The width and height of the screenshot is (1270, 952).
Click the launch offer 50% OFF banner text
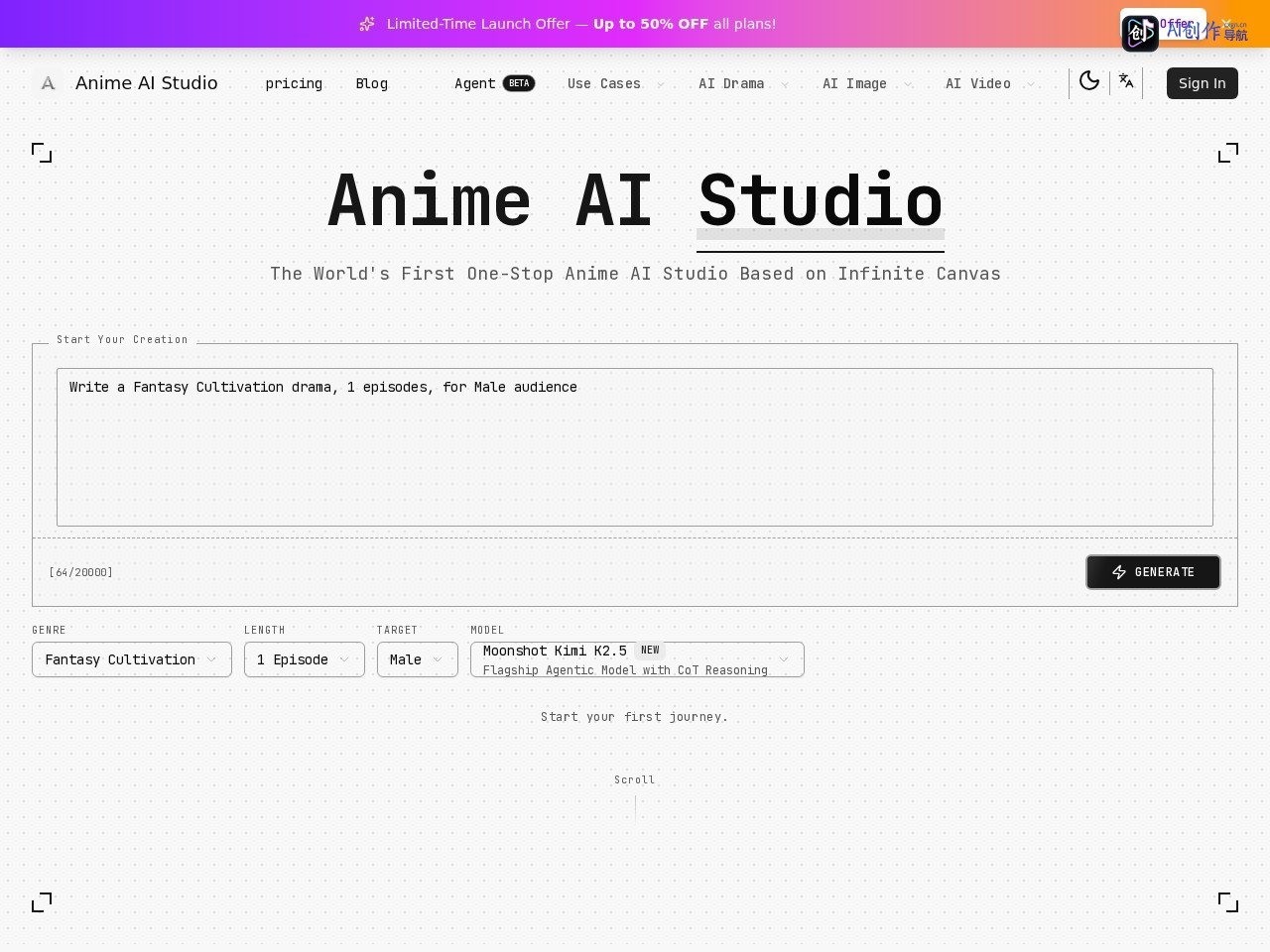tap(581, 24)
